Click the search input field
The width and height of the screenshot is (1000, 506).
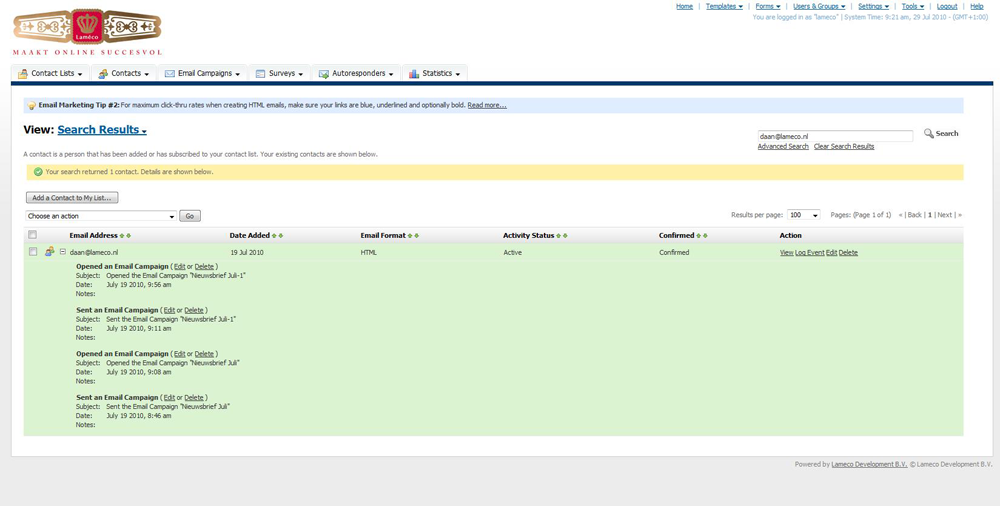pyautogui.click(x=835, y=135)
